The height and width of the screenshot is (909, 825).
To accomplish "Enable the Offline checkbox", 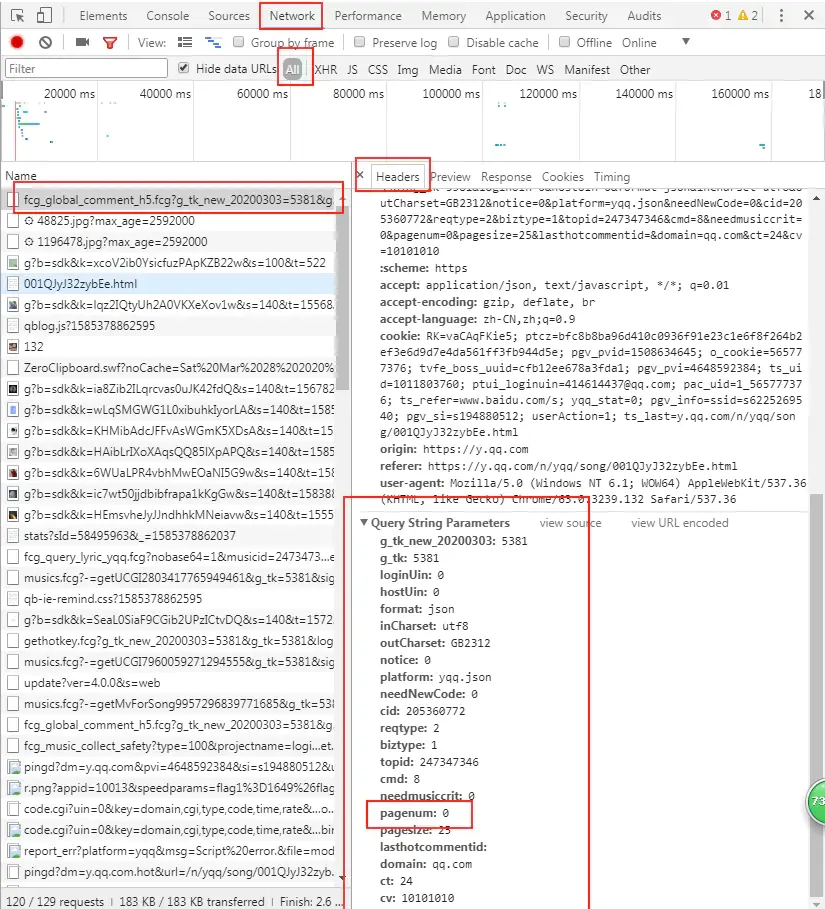I will [x=564, y=42].
